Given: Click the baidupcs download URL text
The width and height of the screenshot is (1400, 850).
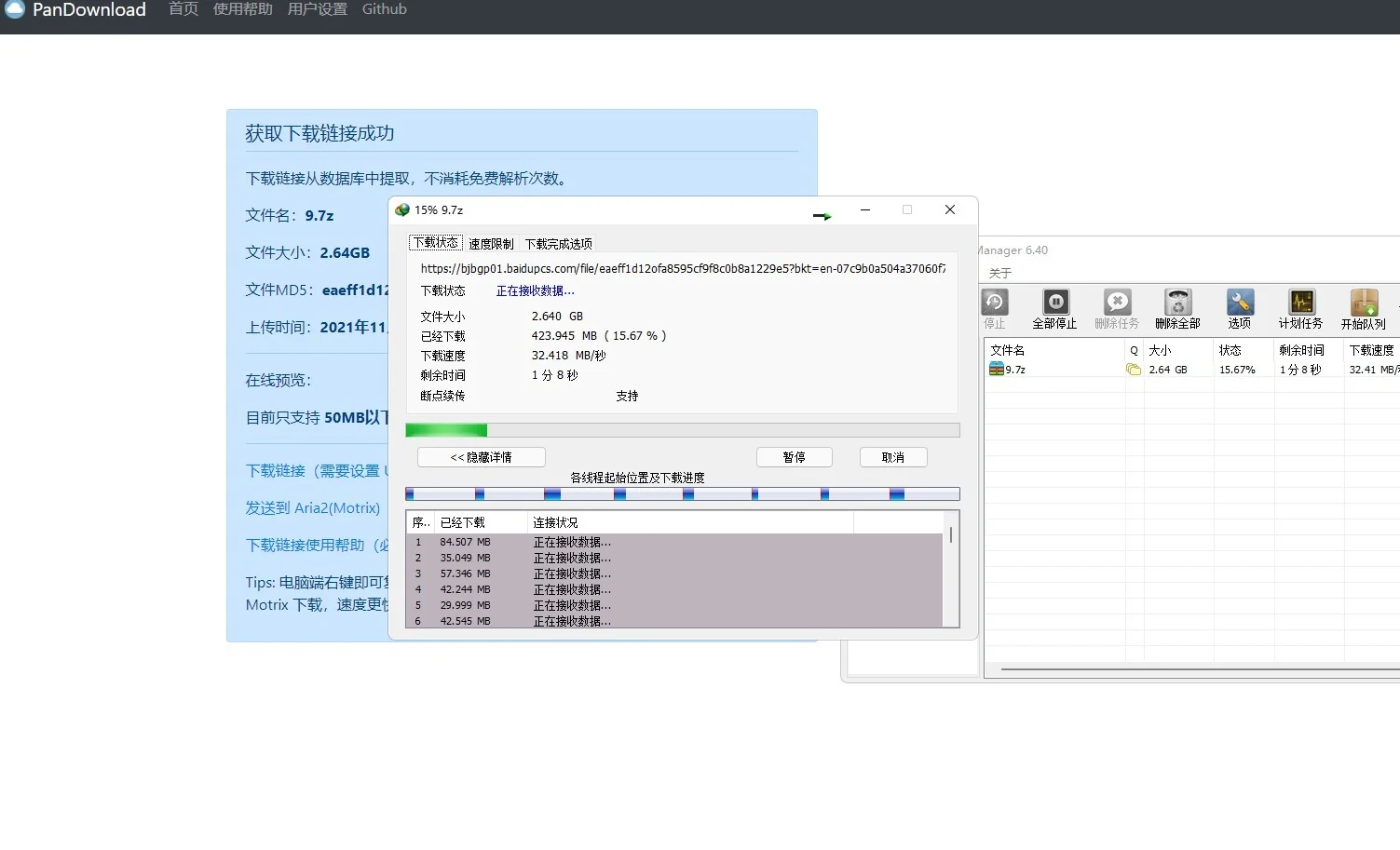Looking at the screenshot, I should pos(683,268).
